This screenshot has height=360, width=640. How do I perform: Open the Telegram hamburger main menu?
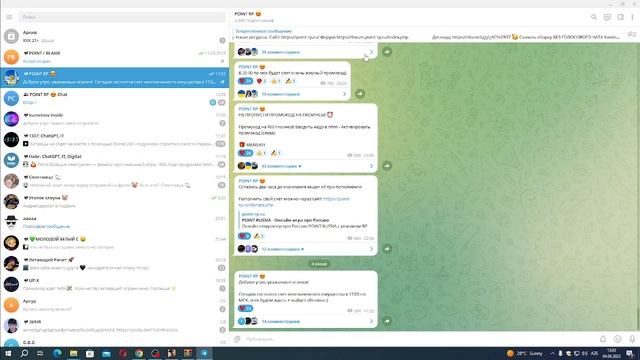tap(9, 17)
